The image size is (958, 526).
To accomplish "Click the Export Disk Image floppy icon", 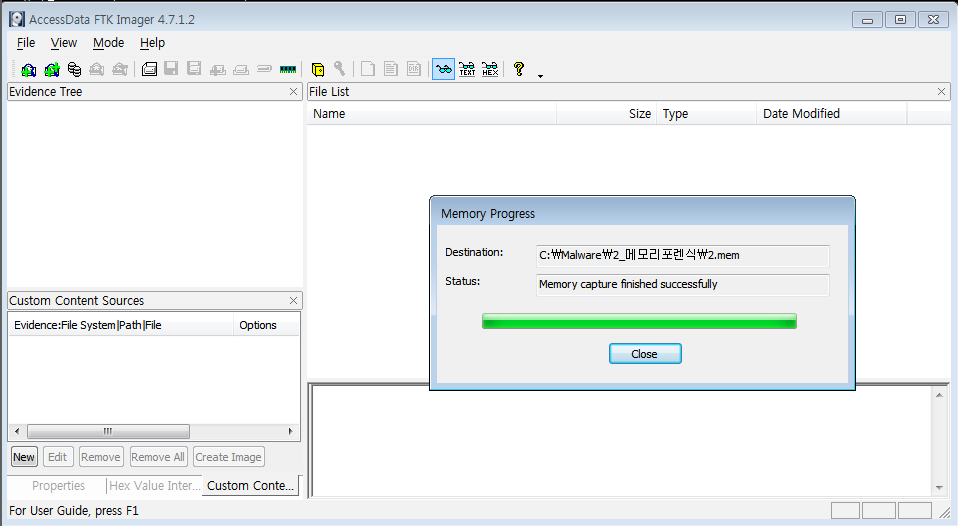I will coord(171,69).
